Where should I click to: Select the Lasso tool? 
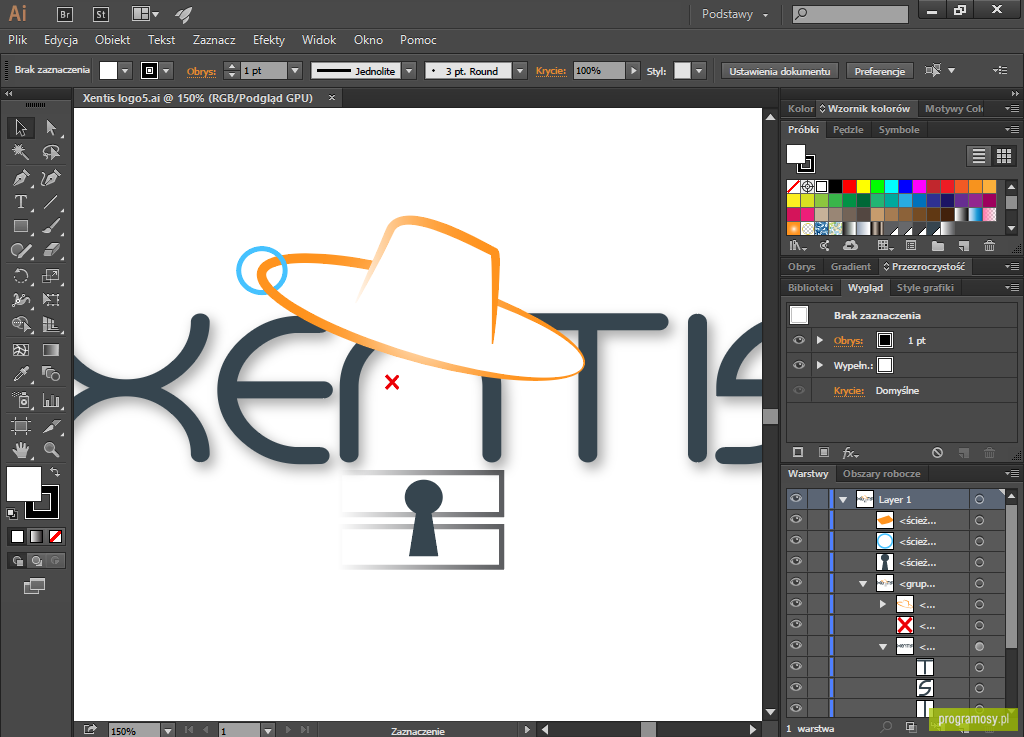click(x=51, y=152)
